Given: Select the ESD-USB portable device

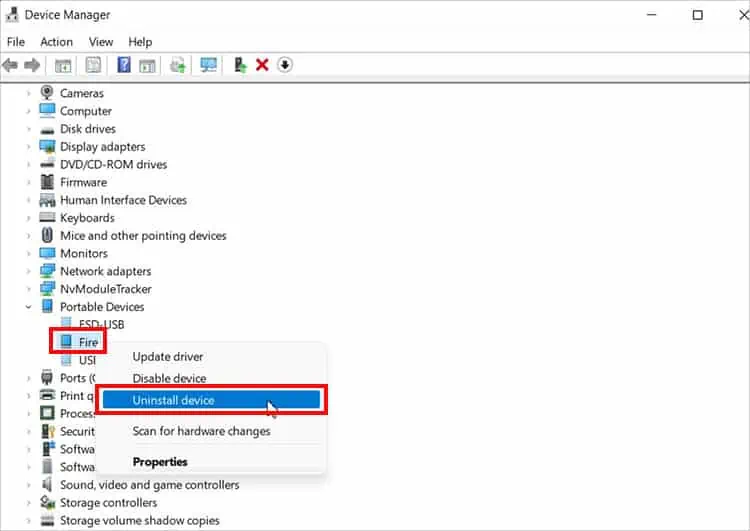Looking at the screenshot, I should [101, 324].
